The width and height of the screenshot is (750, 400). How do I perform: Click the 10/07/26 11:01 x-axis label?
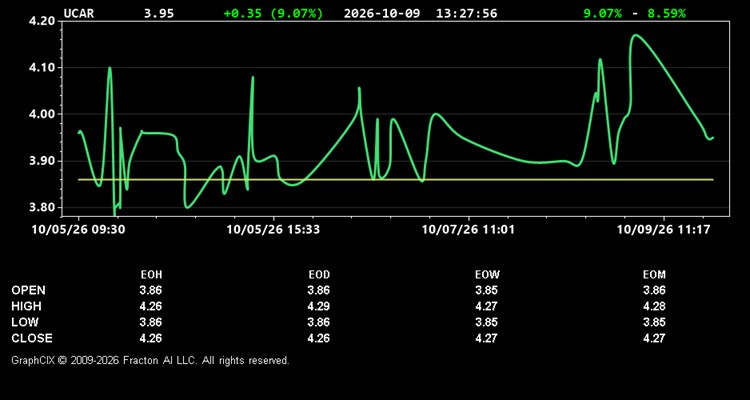[x=468, y=229]
